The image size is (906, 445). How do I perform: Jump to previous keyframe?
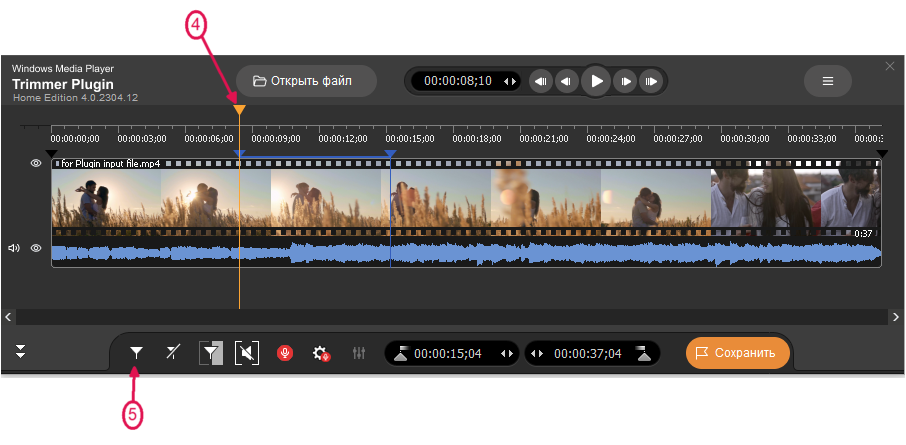[x=541, y=81]
